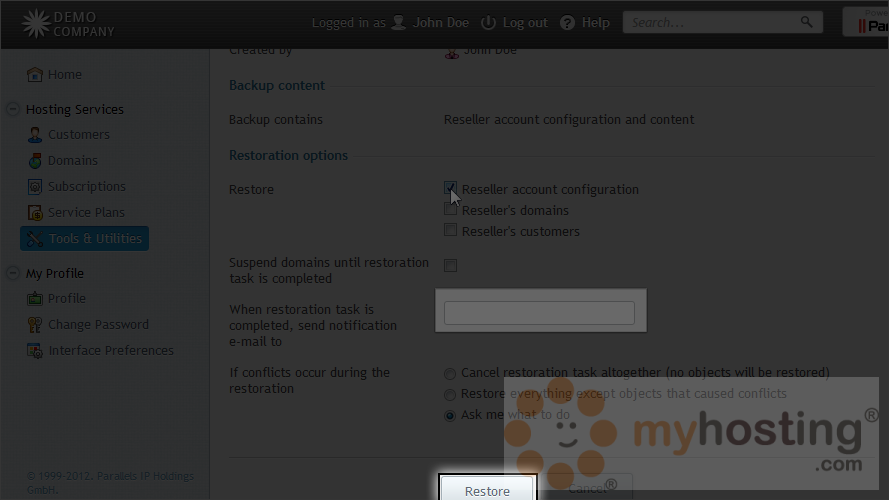Open Tools & Utilities in the sidebar

click(x=84, y=239)
